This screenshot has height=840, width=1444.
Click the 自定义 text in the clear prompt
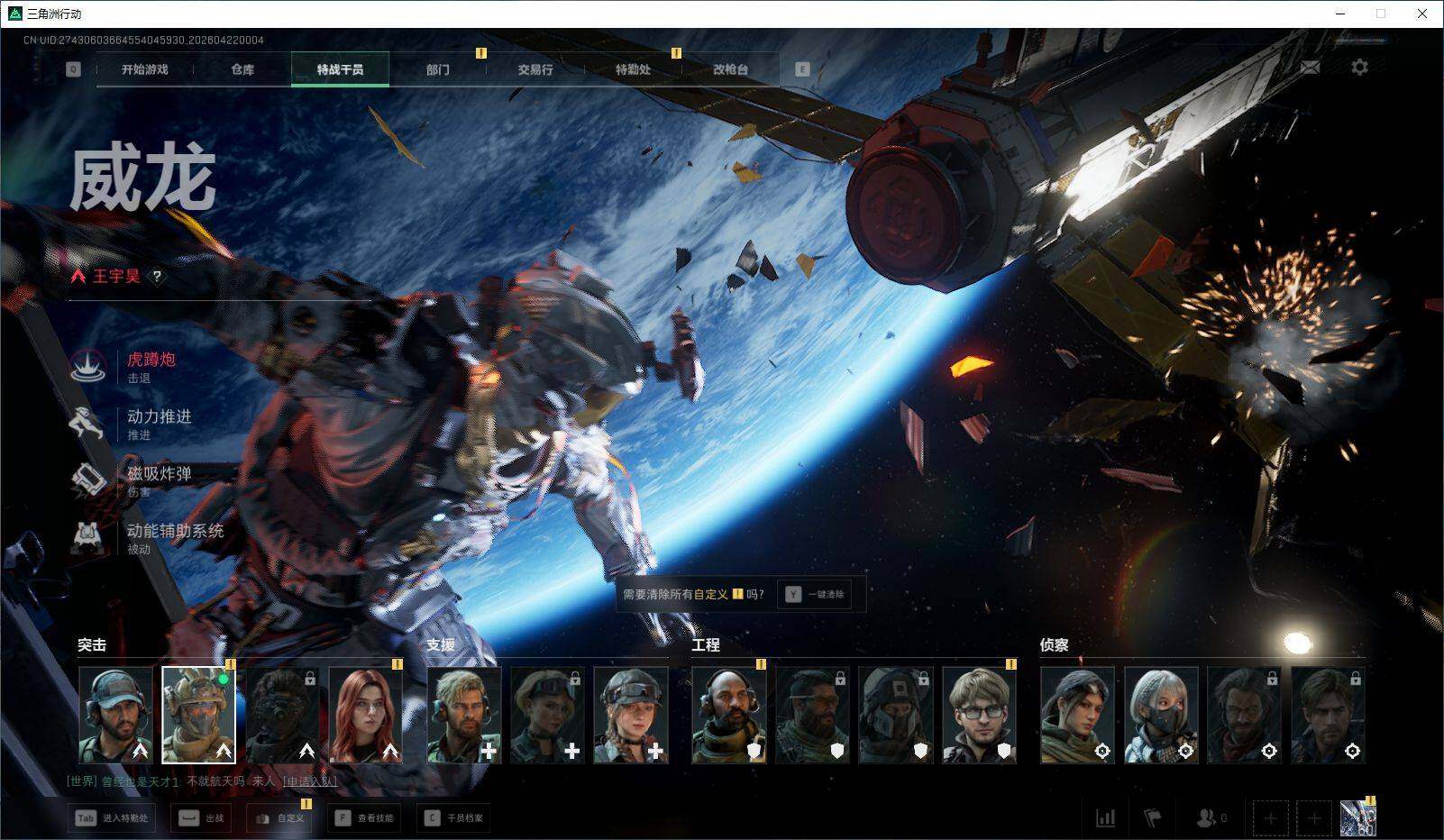(710, 595)
